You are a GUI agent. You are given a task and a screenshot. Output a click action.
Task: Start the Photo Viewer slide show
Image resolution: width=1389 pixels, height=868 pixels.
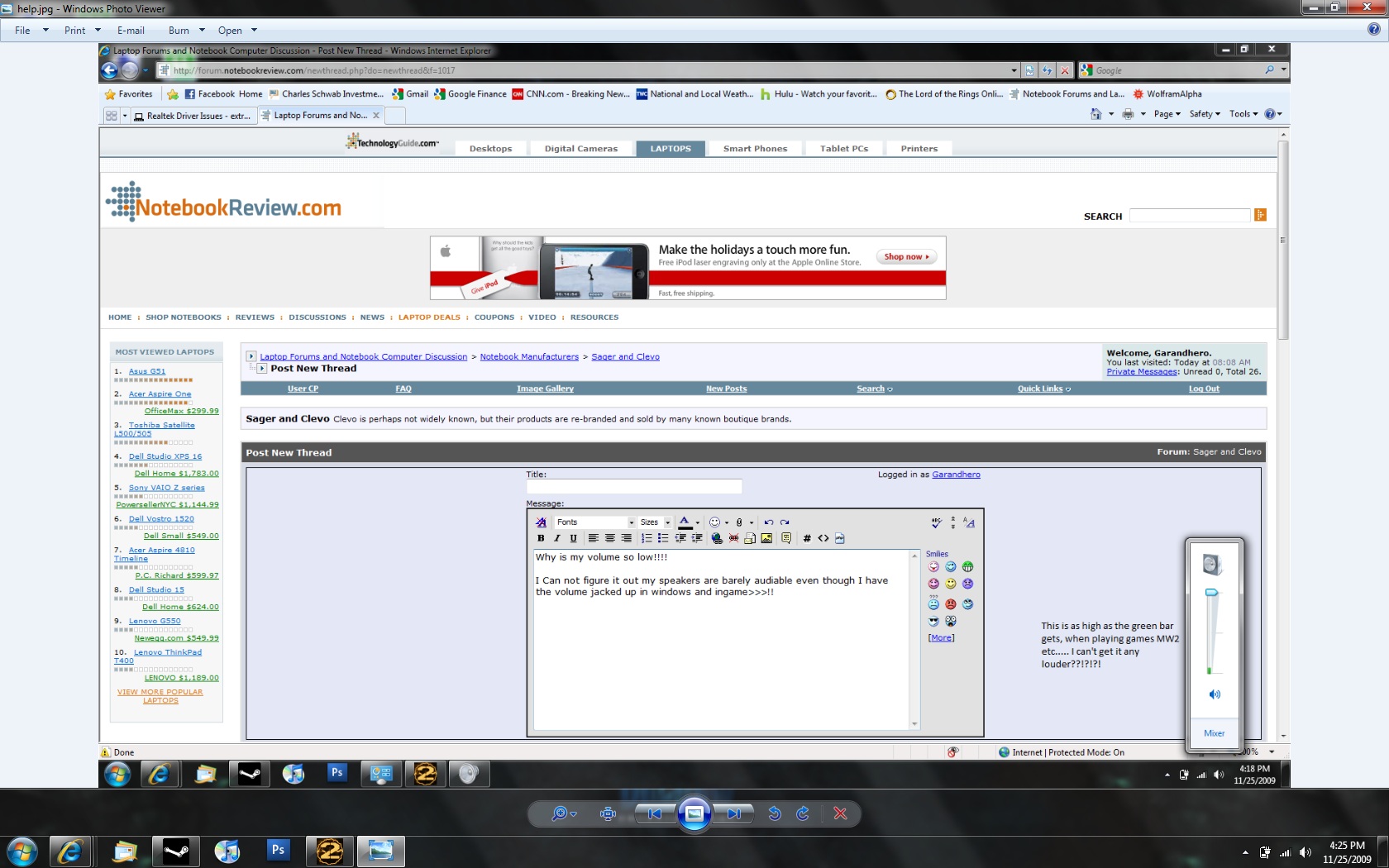coord(694,813)
